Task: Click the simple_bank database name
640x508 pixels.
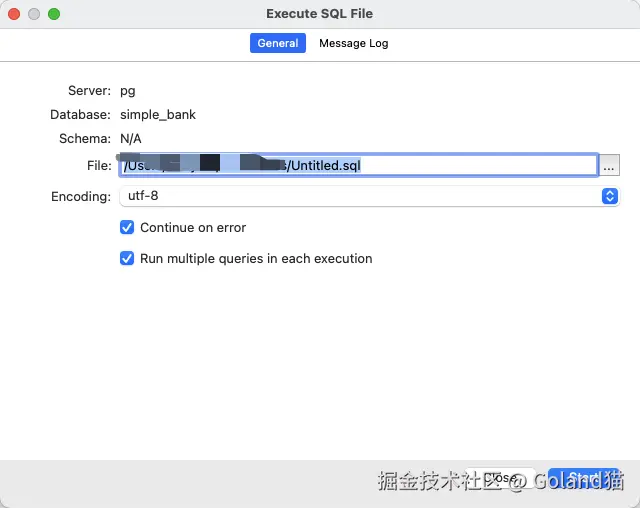Action: tap(158, 115)
